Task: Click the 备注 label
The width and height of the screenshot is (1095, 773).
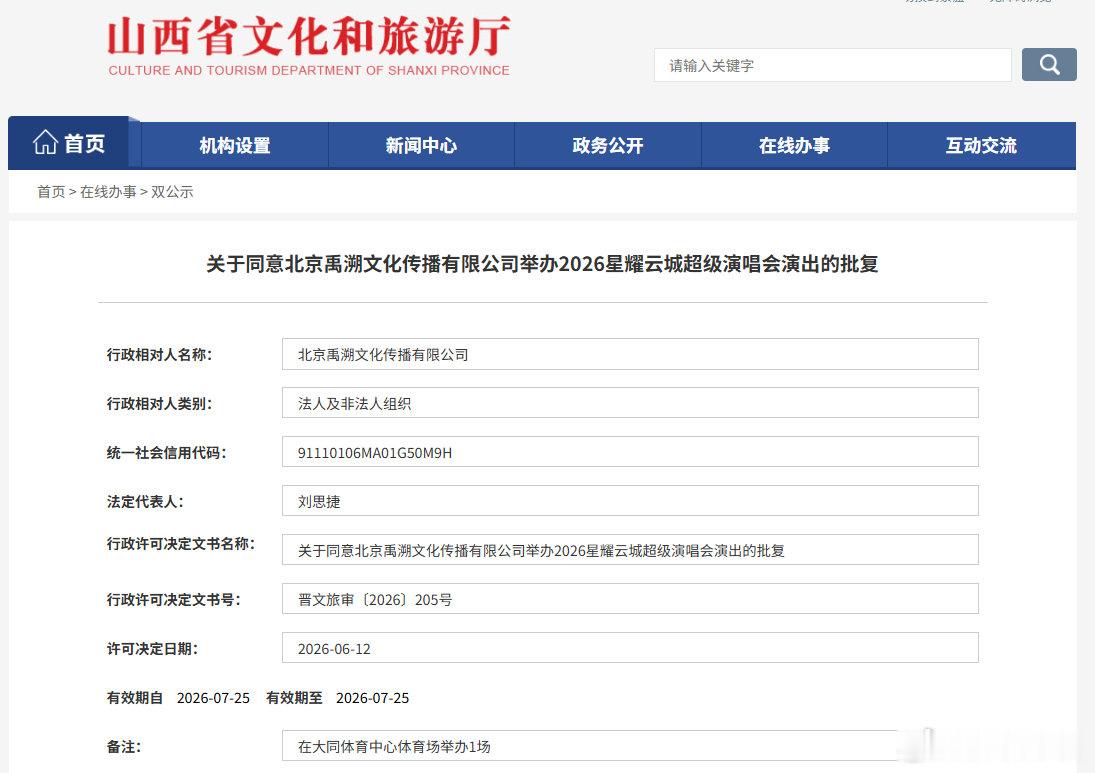Action: click(124, 746)
